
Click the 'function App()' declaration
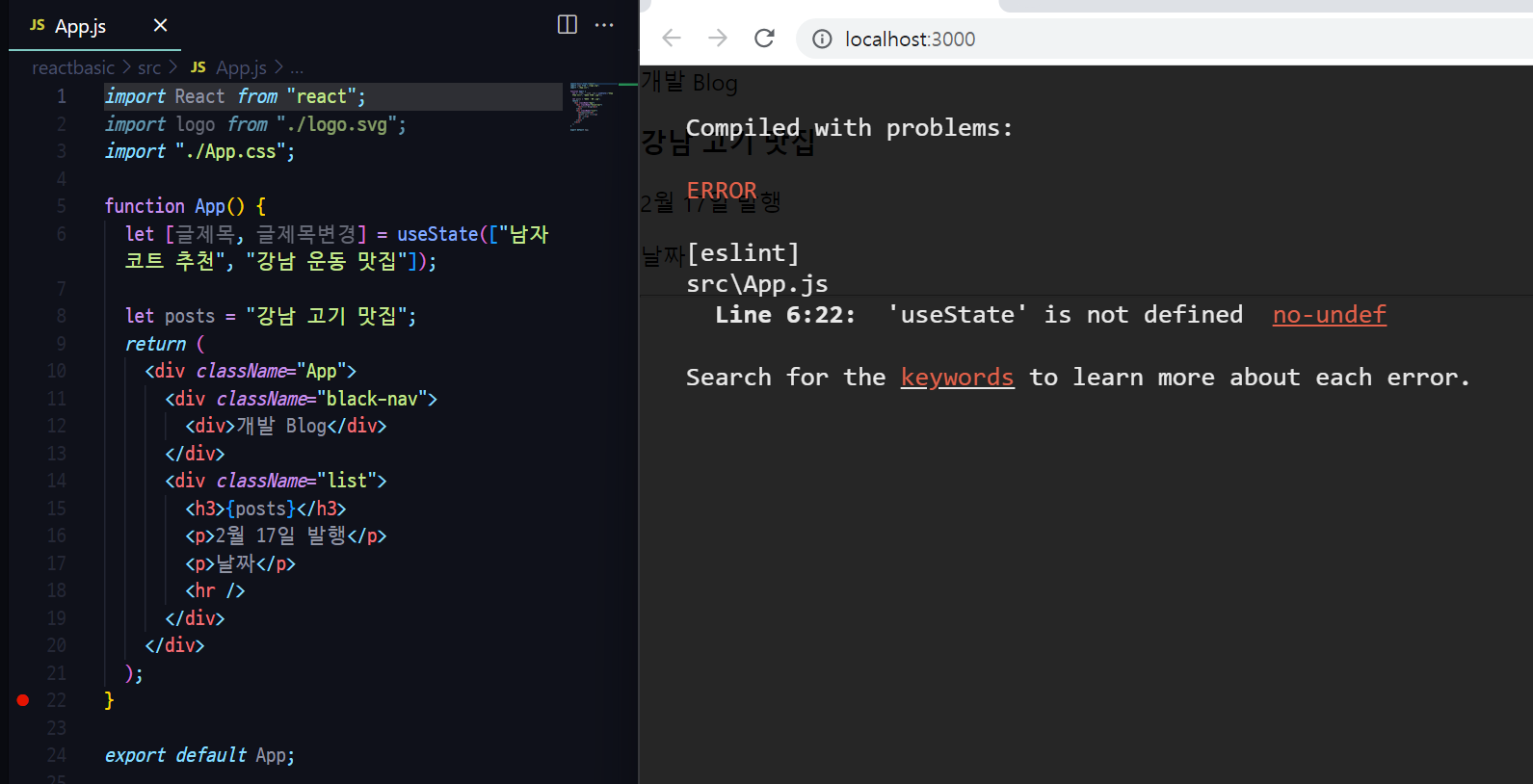(x=185, y=206)
